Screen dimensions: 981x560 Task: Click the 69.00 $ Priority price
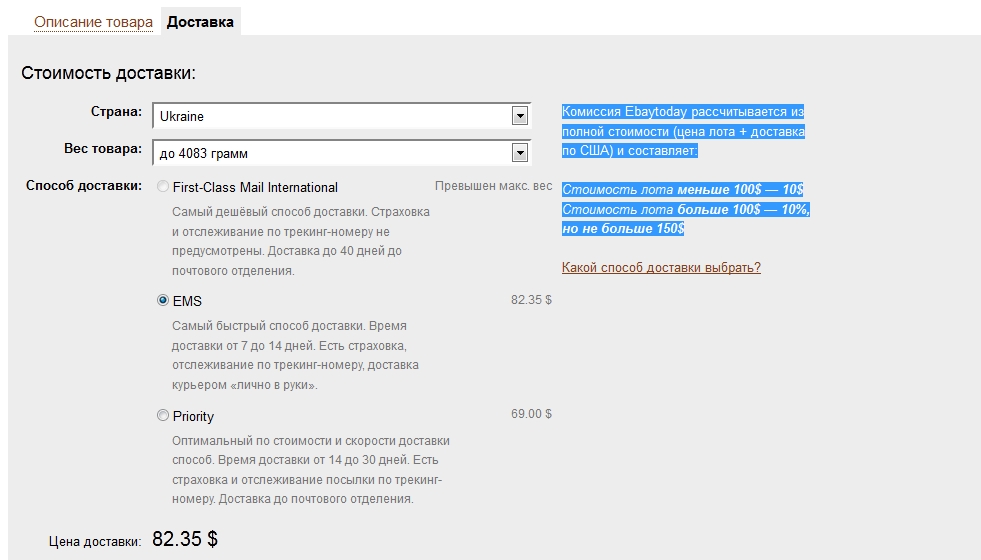pos(531,414)
